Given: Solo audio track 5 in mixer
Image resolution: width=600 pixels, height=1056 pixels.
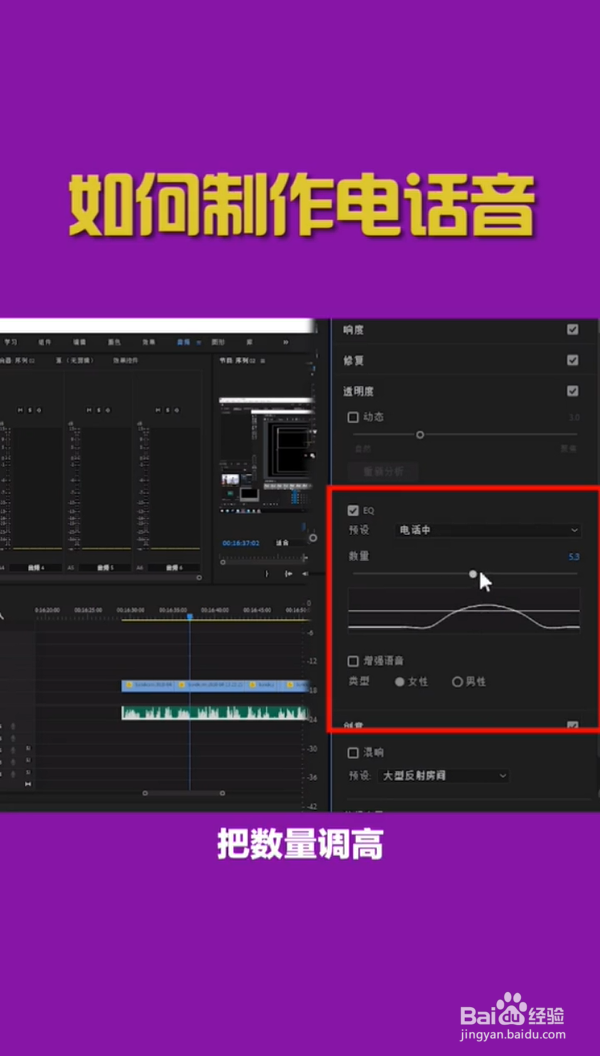Looking at the screenshot, I should pyautogui.click(x=98, y=410).
